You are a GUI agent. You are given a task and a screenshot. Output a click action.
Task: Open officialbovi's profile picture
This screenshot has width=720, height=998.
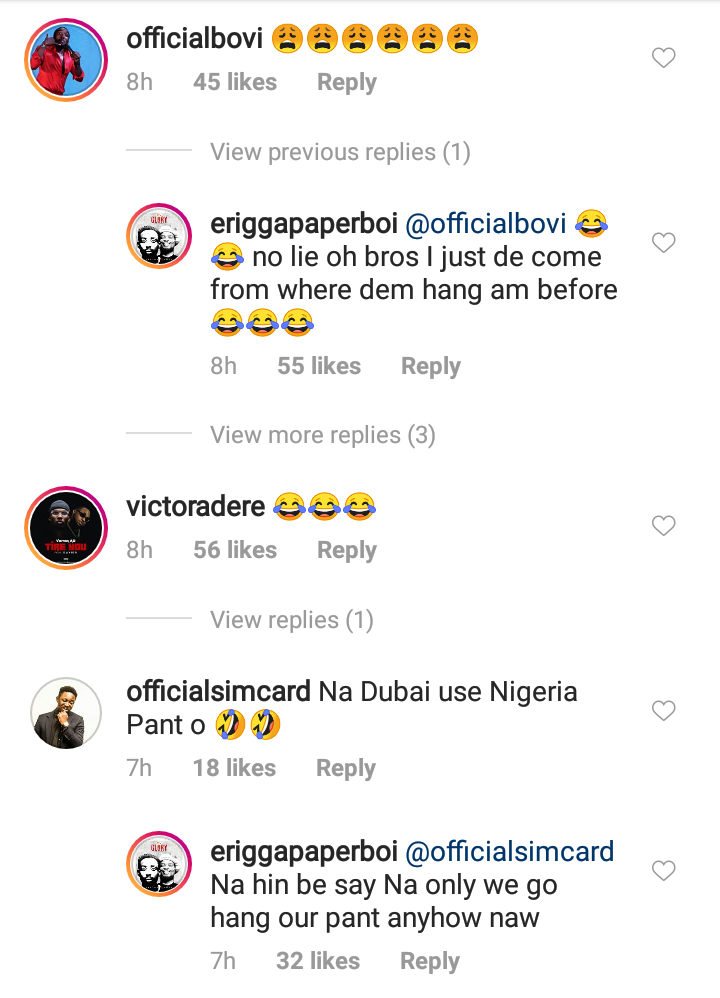(x=65, y=58)
